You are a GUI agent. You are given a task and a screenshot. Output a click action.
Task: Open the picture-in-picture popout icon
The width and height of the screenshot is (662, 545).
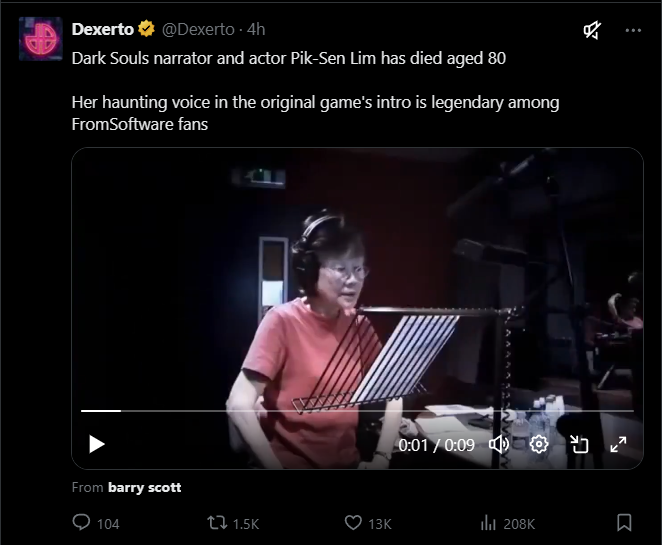coord(579,445)
